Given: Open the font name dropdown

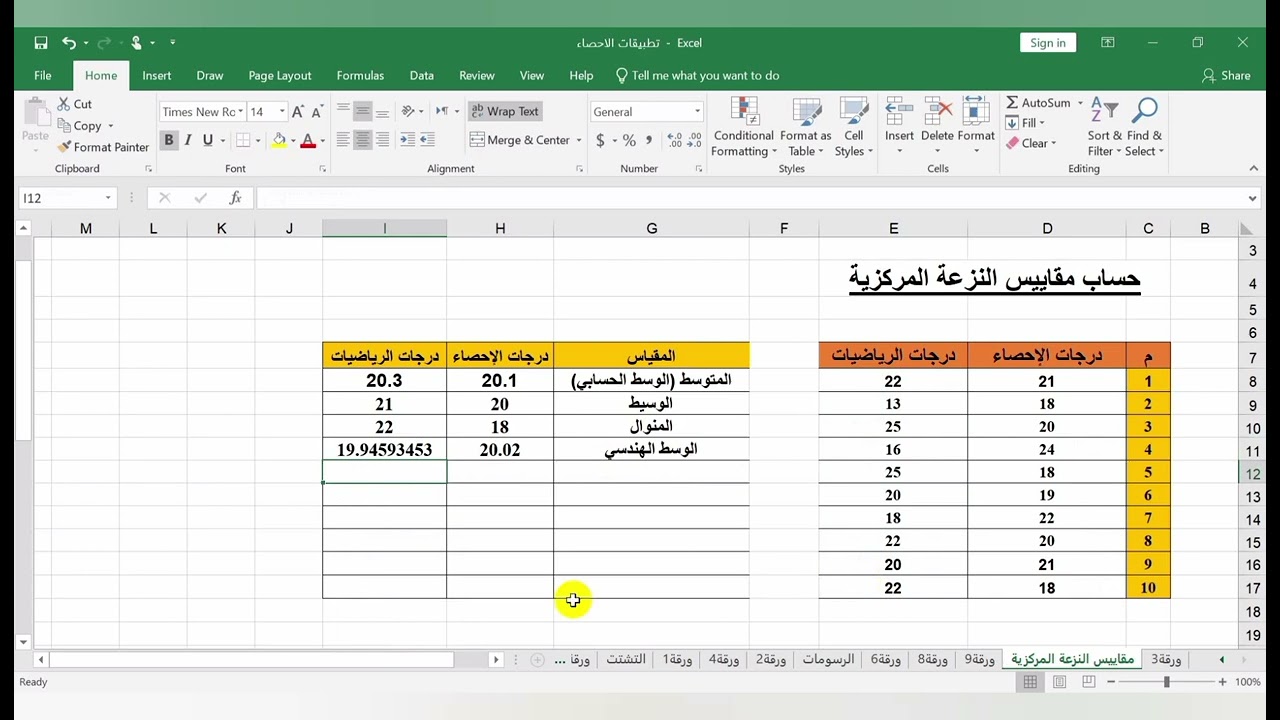Looking at the screenshot, I should click(241, 112).
